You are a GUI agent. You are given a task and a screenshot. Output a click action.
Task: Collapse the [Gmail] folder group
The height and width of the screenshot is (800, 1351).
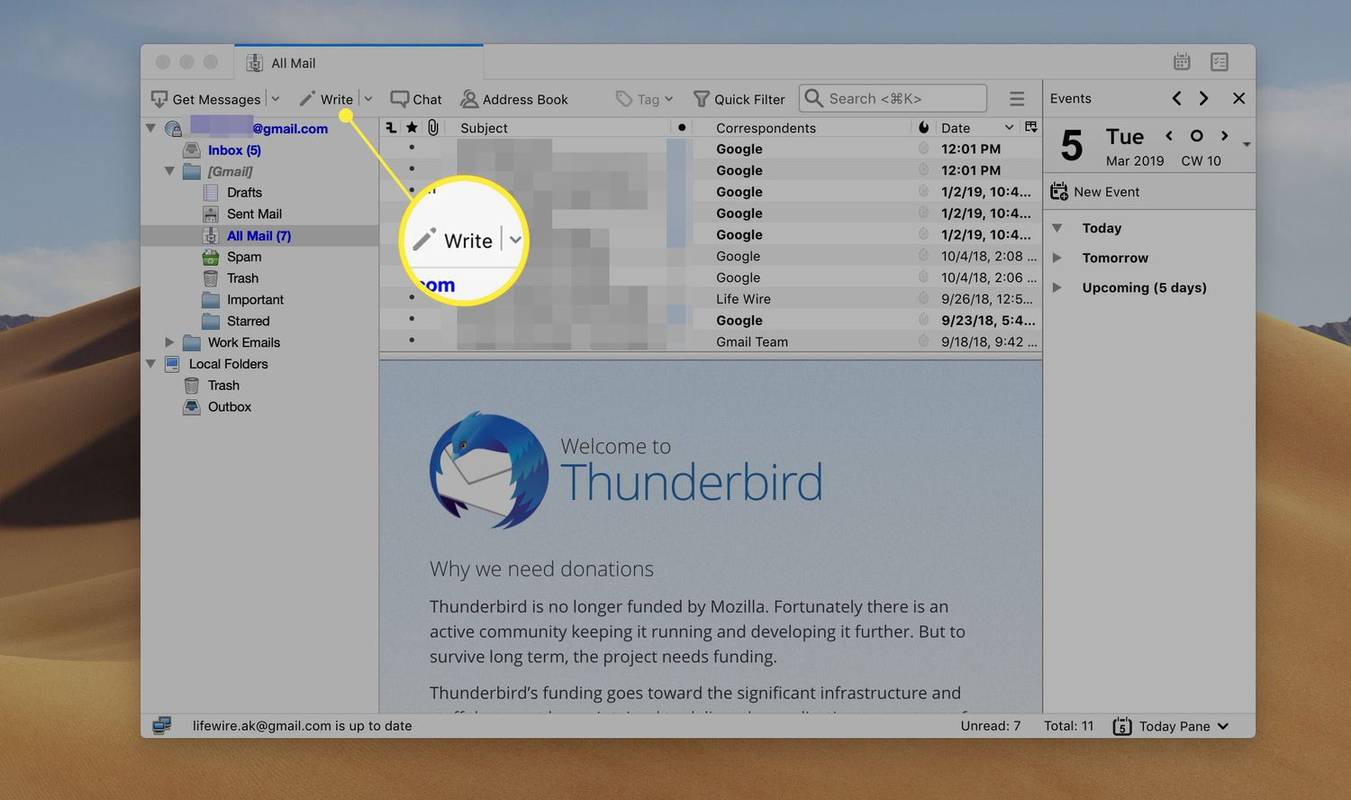tap(170, 171)
